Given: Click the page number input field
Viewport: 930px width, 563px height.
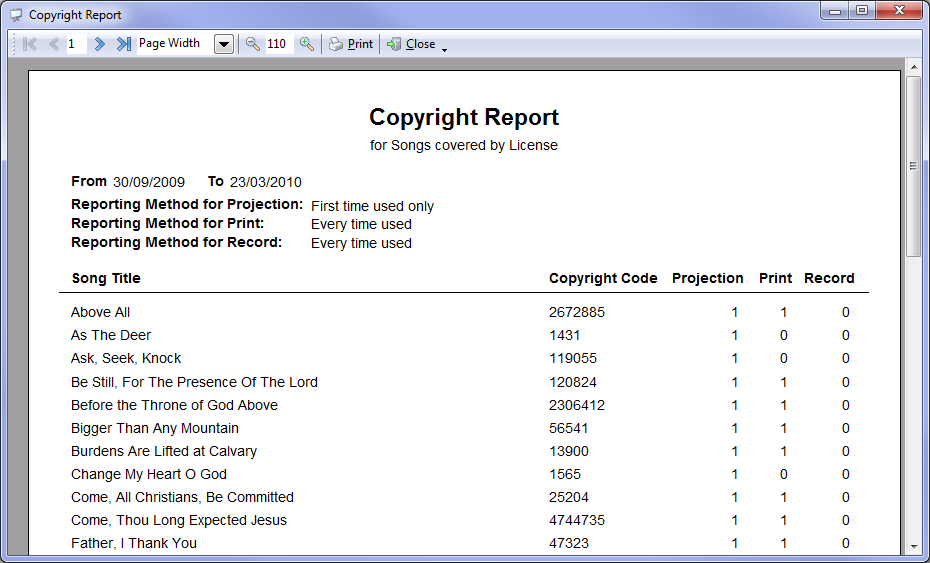Looking at the screenshot, I should coord(77,44).
